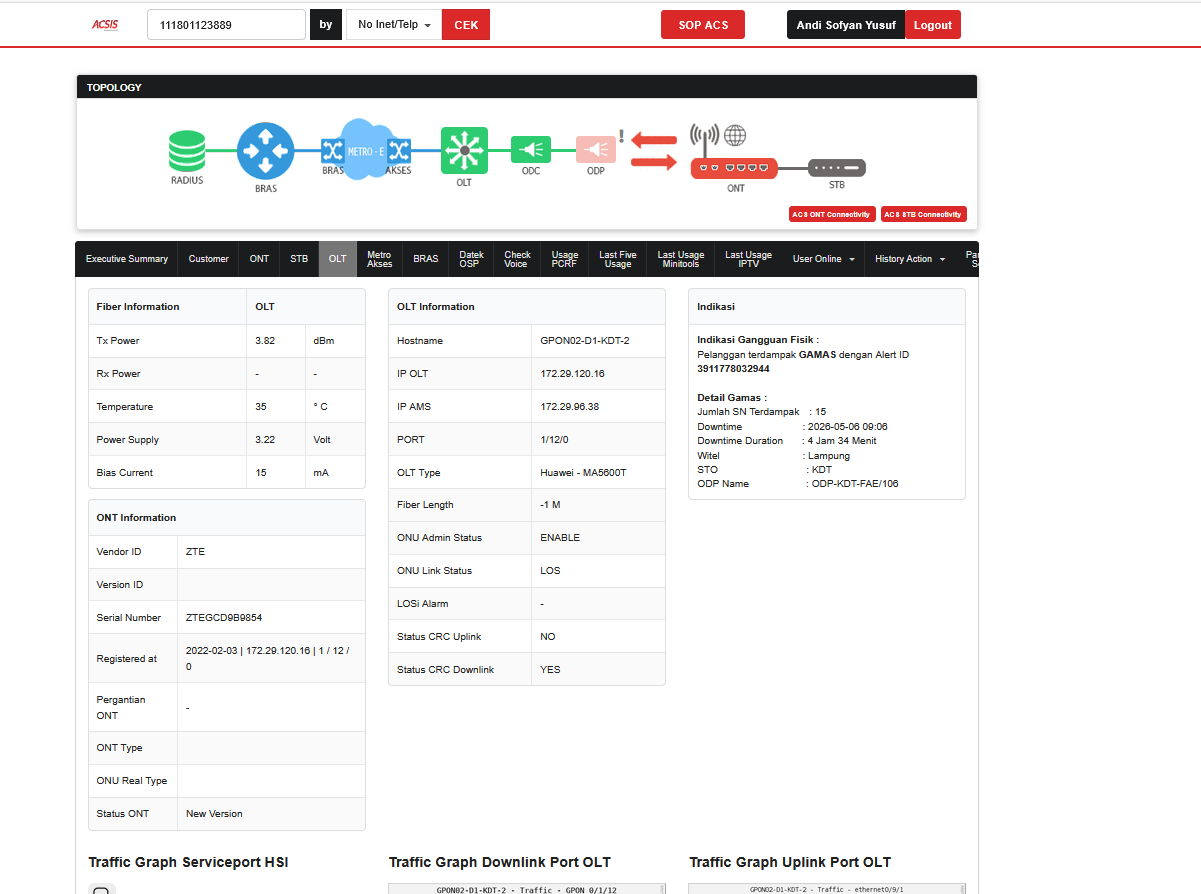
Task: Click the SOP ACS button
Action: [x=703, y=25]
